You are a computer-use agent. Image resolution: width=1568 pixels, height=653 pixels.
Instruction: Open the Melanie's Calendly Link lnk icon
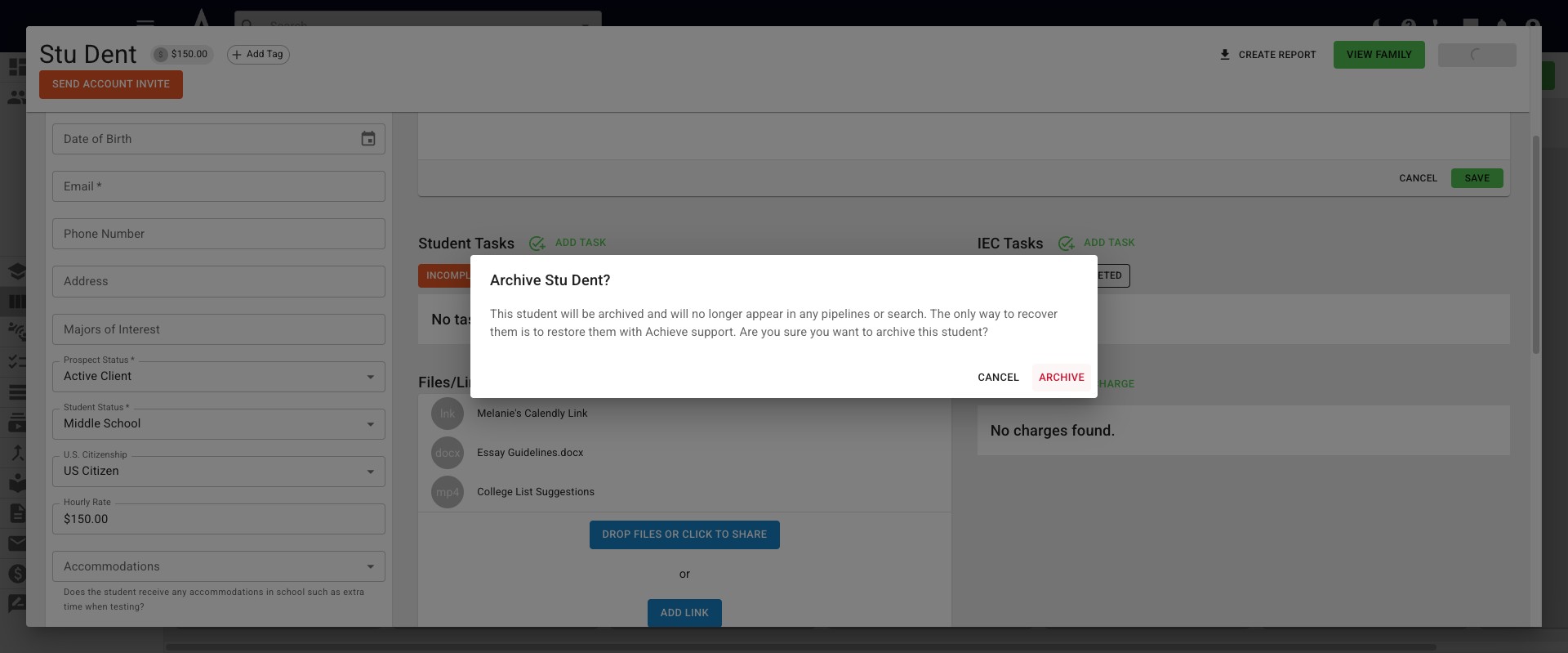pyautogui.click(x=448, y=414)
